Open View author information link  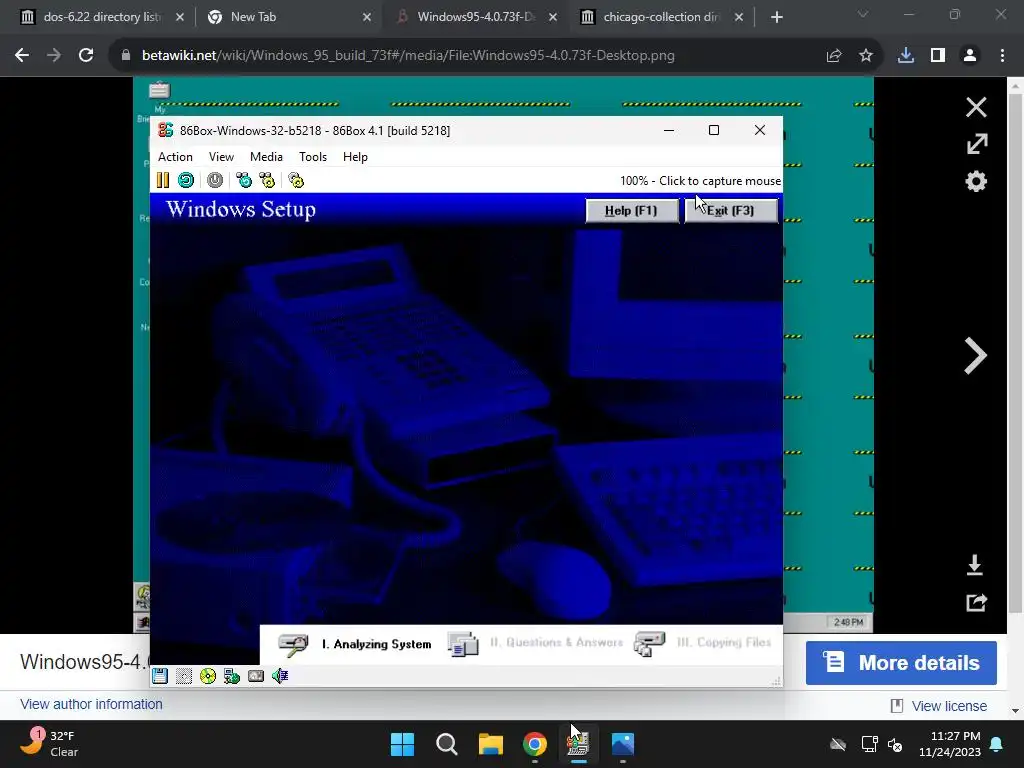(x=91, y=704)
